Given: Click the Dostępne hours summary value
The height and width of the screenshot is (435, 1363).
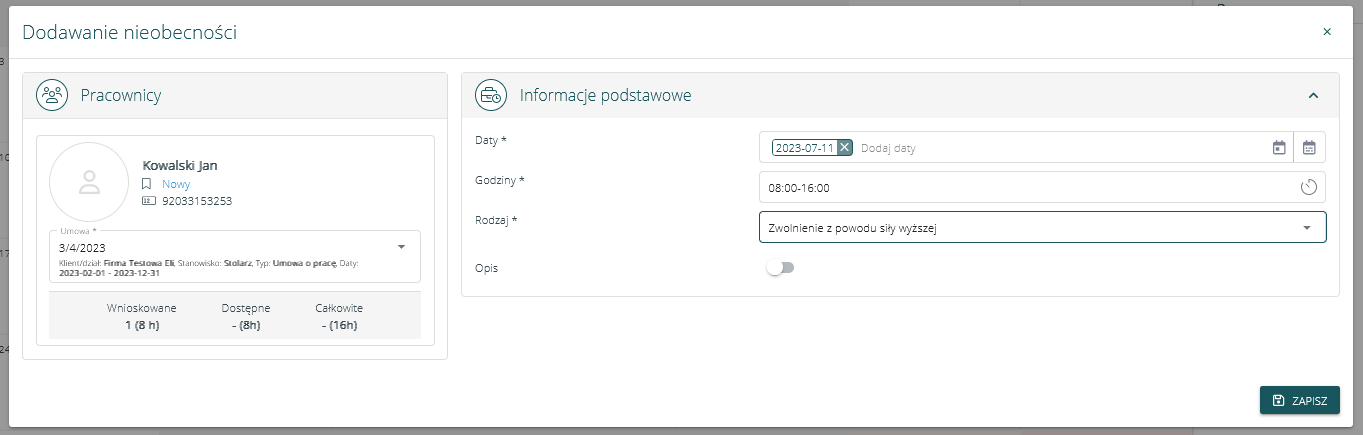Looking at the screenshot, I should tap(245, 324).
